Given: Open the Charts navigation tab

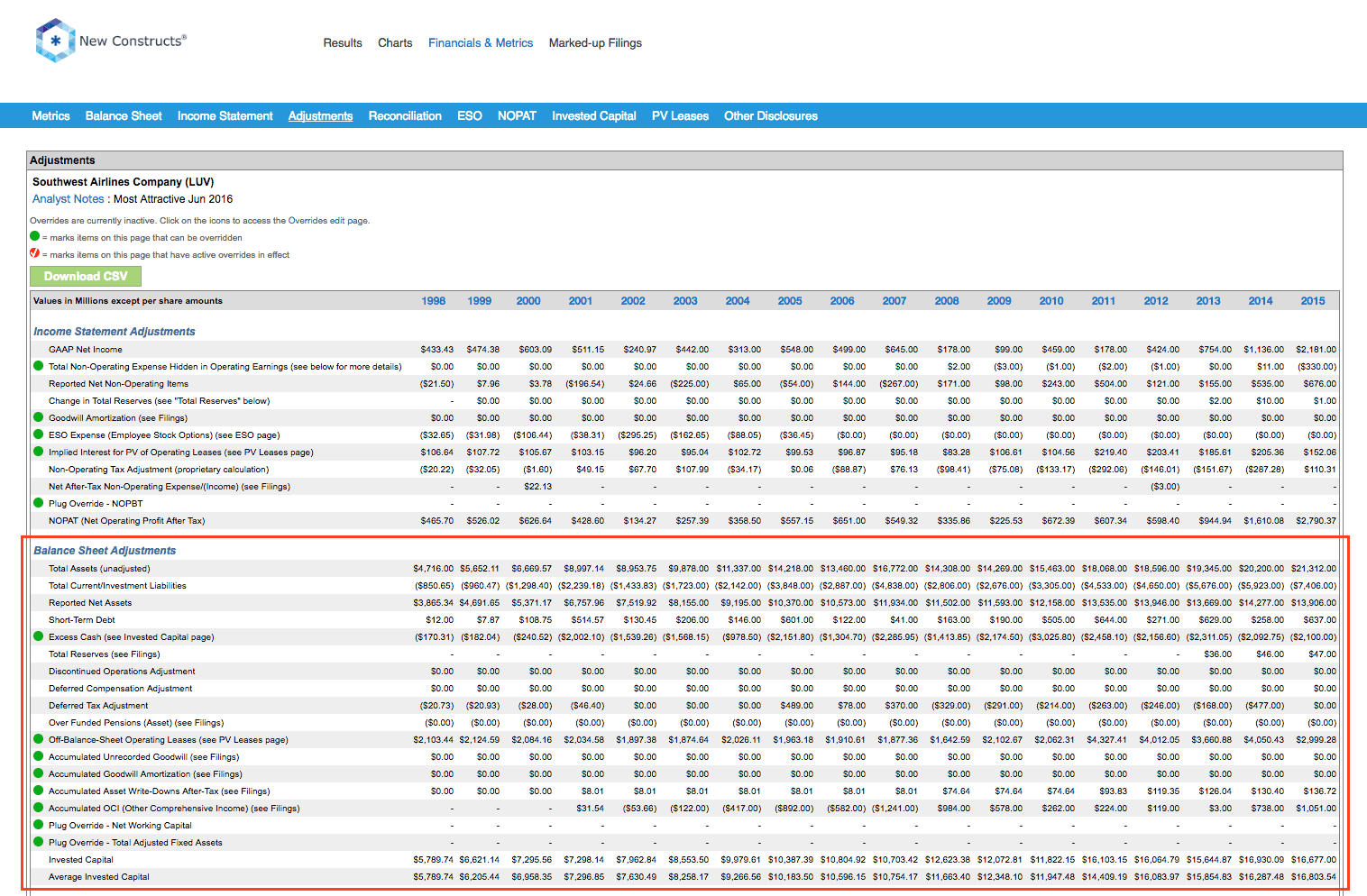Looking at the screenshot, I should pos(395,42).
